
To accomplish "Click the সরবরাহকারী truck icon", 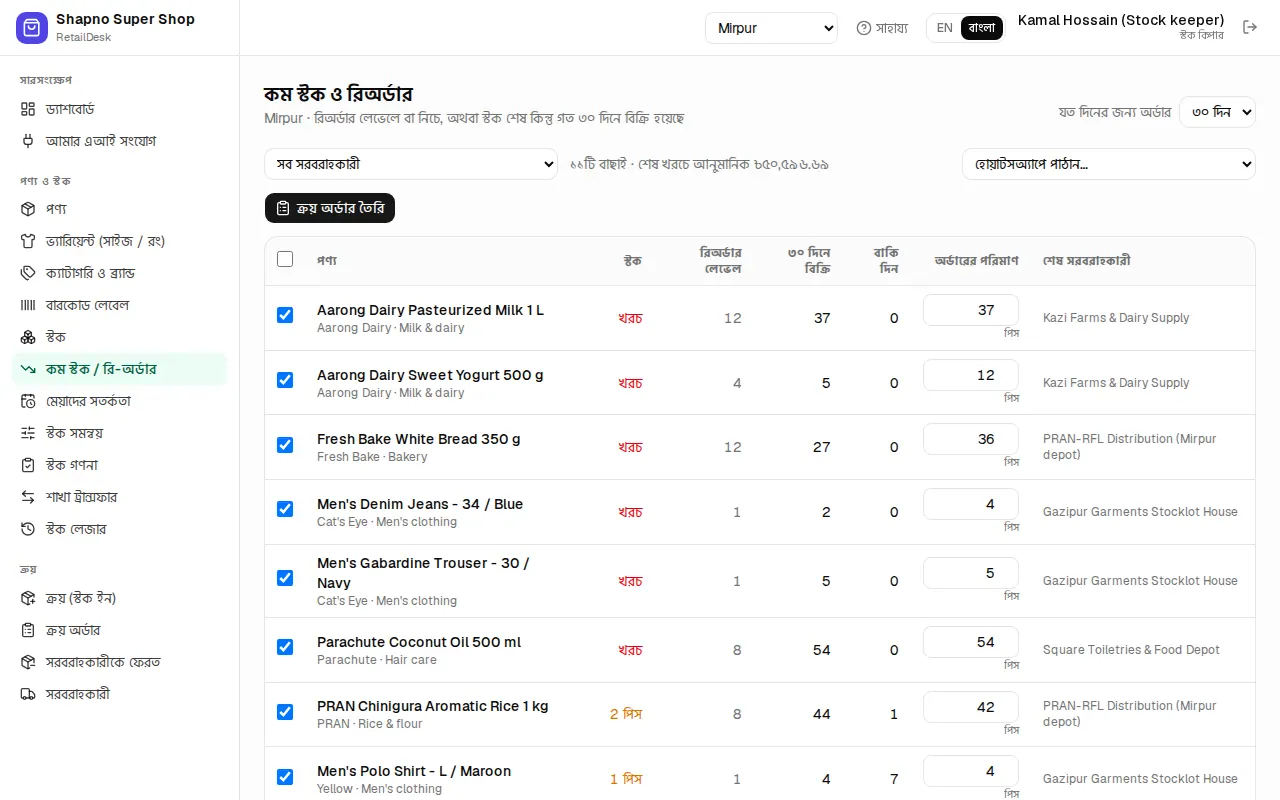I will pyautogui.click(x=28, y=694).
